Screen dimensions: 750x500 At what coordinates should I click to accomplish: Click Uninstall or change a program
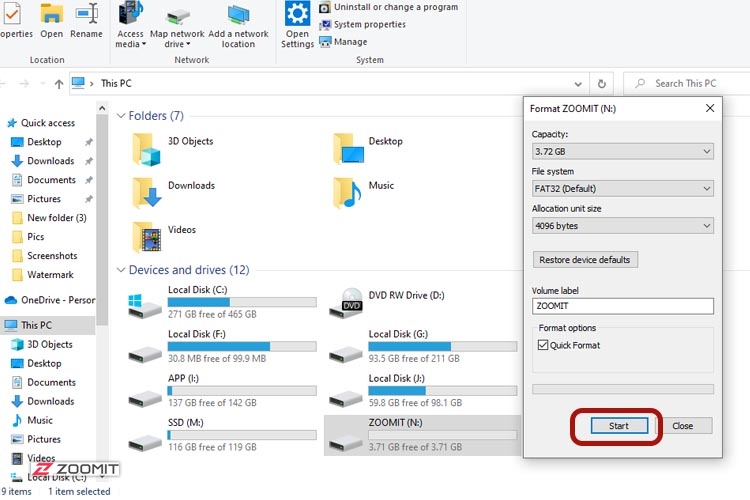point(395,7)
